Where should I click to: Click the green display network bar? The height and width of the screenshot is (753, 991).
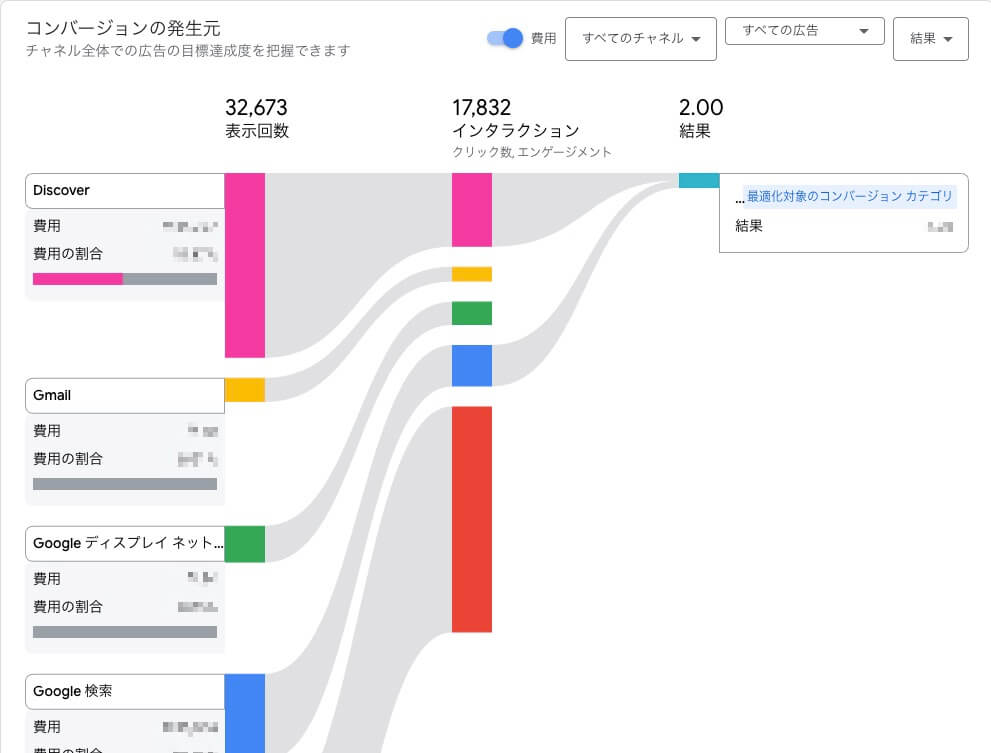coord(245,544)
